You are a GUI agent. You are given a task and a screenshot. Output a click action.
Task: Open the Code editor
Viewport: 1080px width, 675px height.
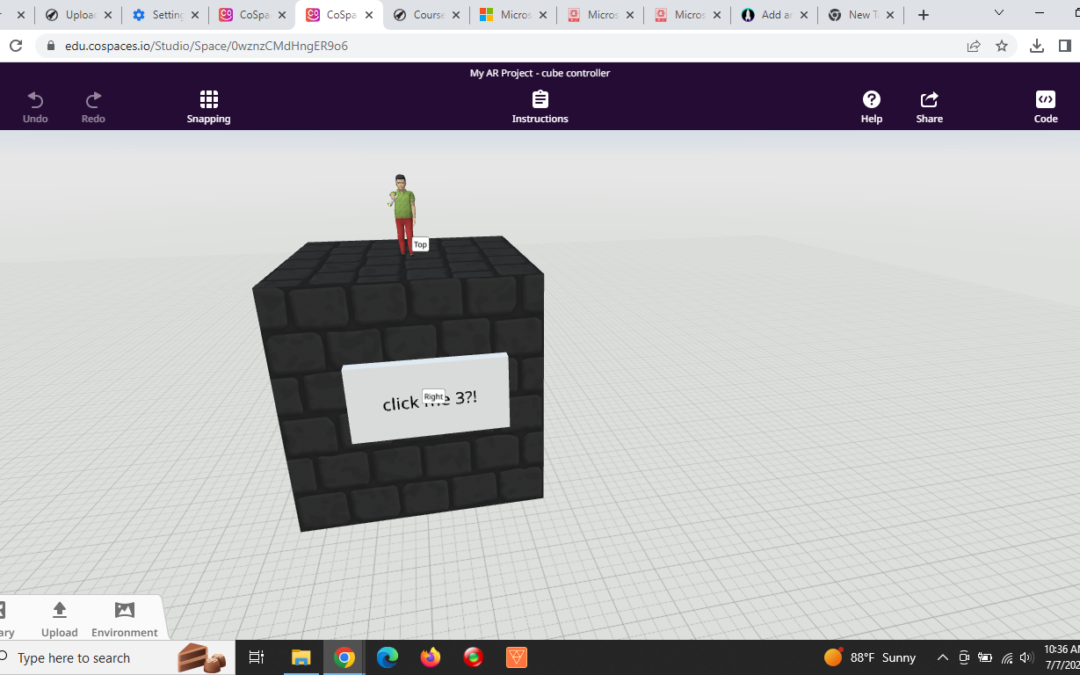point(1045,107)
